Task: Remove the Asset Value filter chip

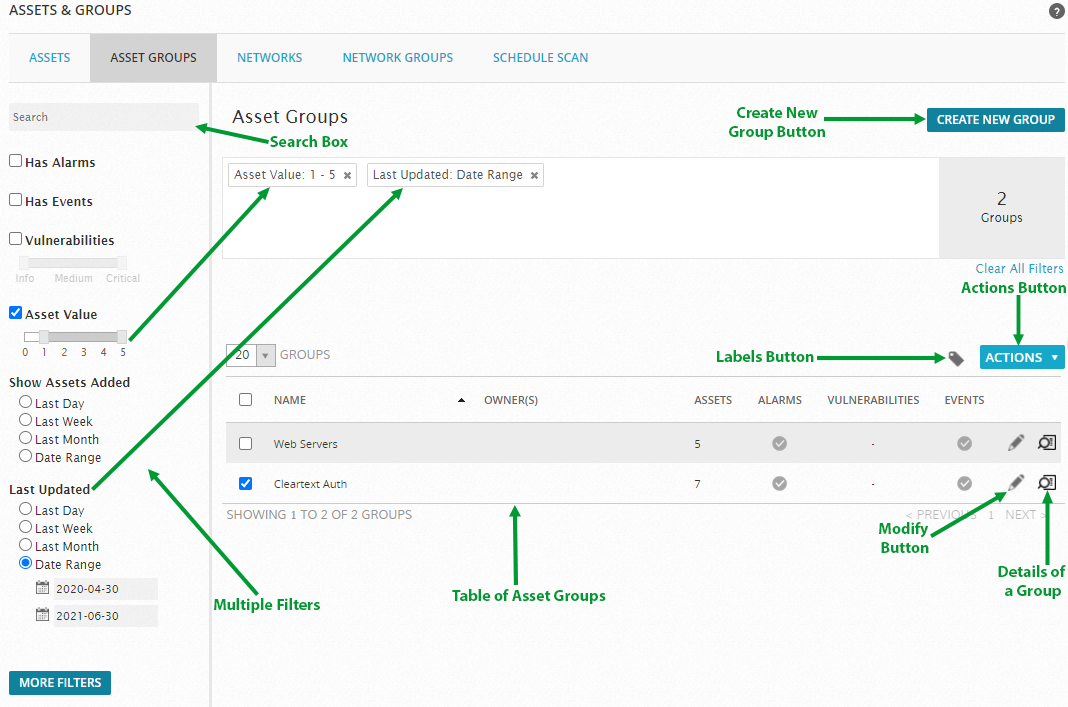Action: (x=347, y=175)
